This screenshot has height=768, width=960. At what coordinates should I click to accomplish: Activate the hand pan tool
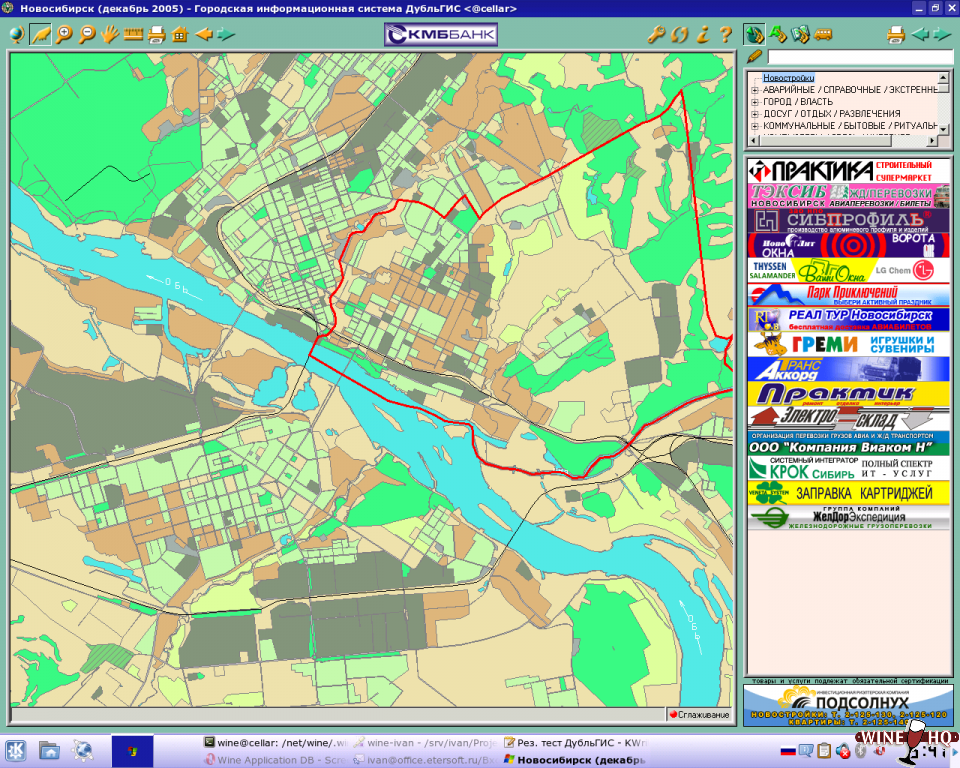(x=109, y=35)
